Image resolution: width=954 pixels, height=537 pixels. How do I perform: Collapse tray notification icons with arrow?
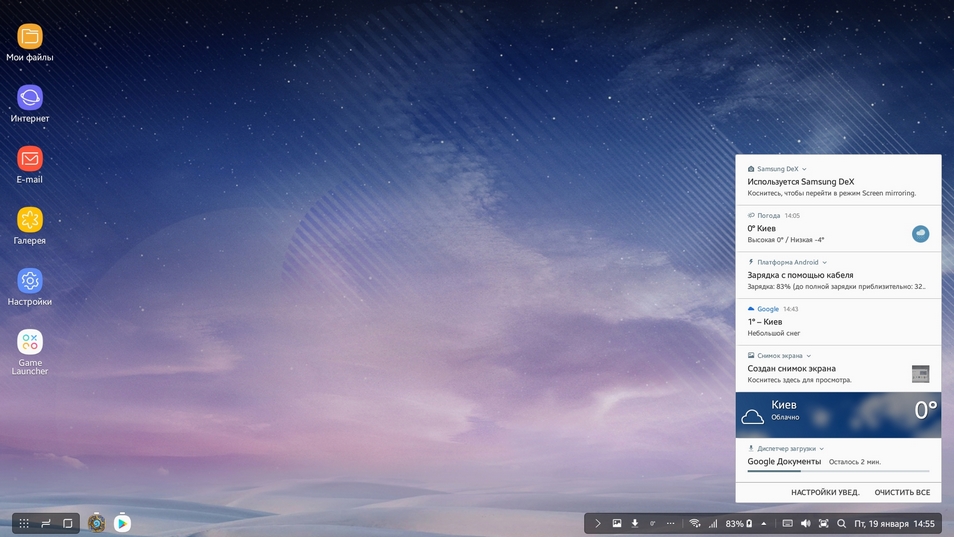tap(597, 523)
